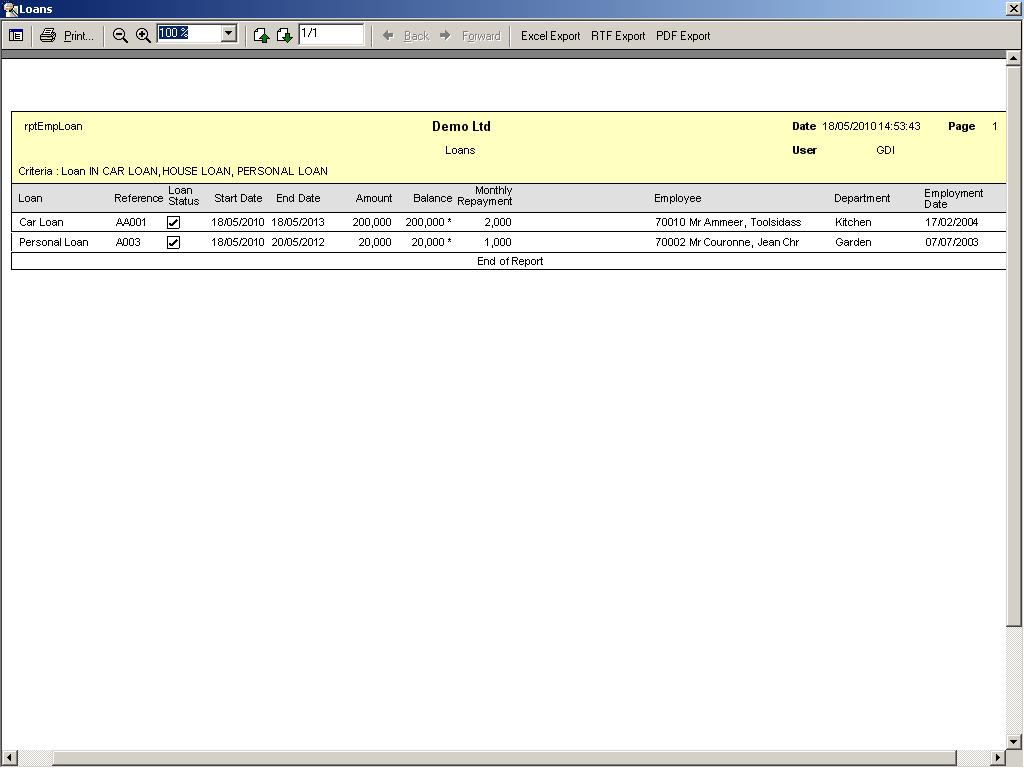1024x768 pixels.
Task: Click the printer icon in toolbar
Action: click(48, 35)
